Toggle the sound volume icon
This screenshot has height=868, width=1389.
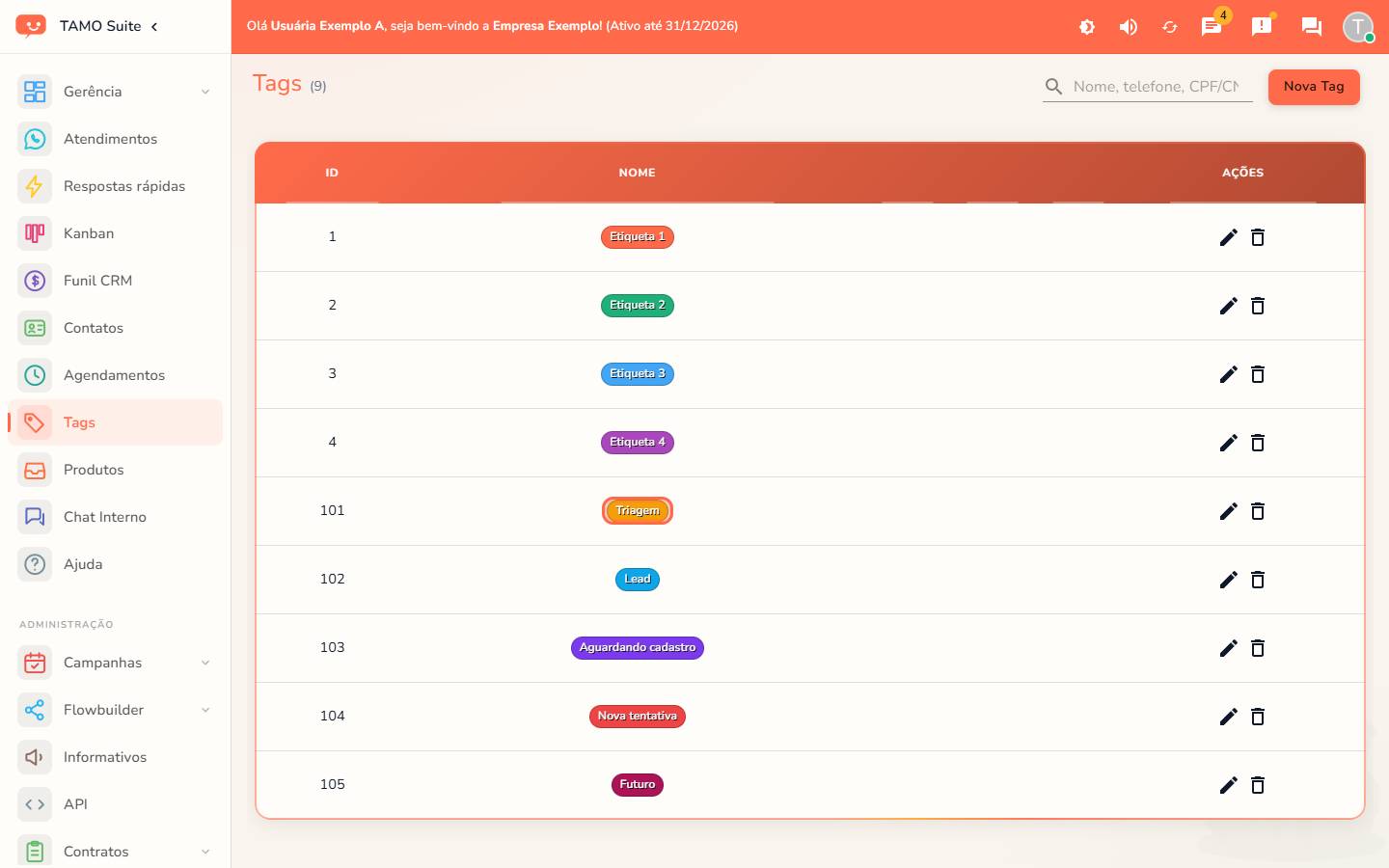click(x=1129, y=27)
